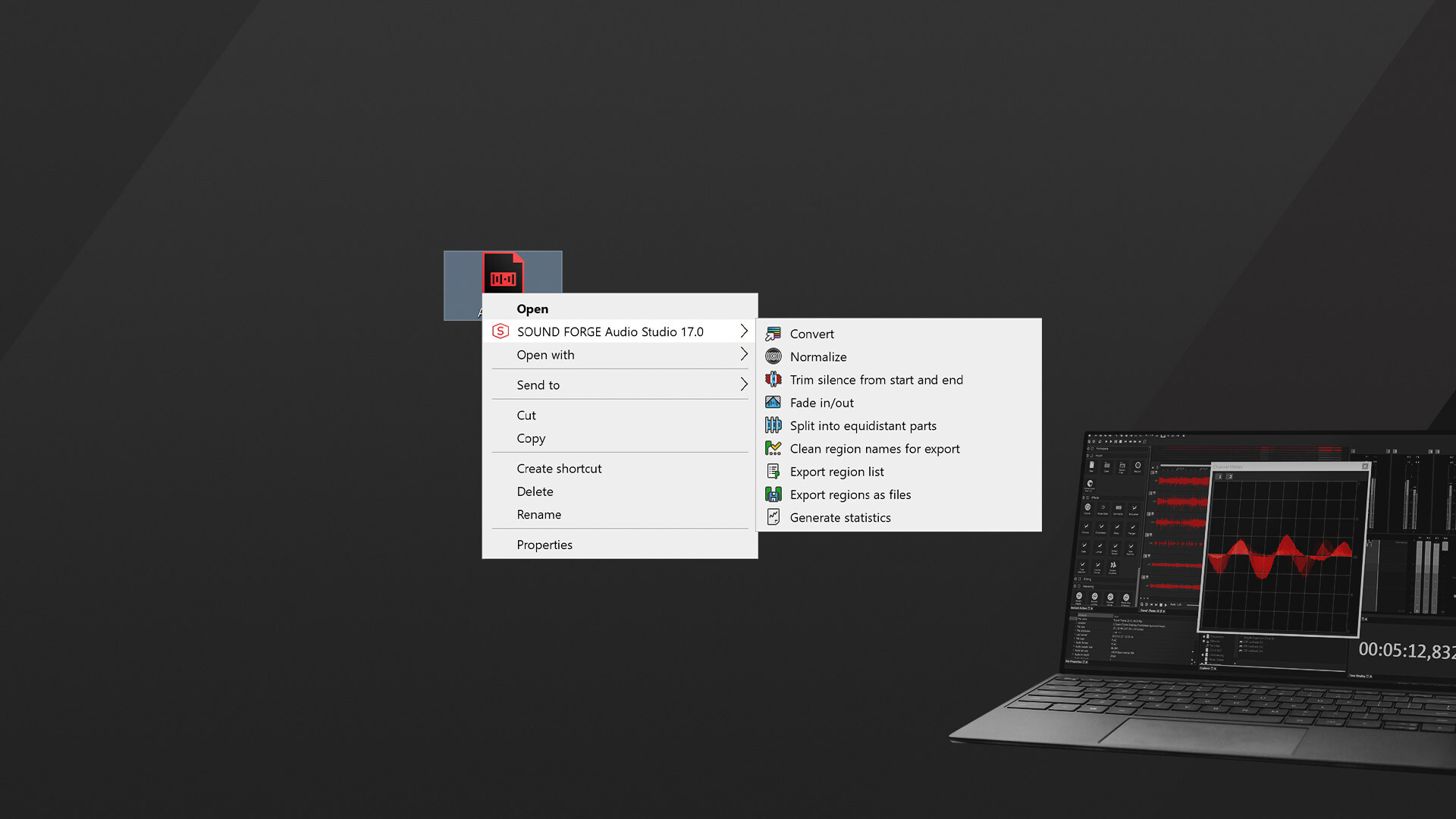Image resolution: width=1456 pixels, height=819 pixels.
Task: Click the red SOUND FORGE logo icon
Action: pyautogui.click(x=500, y=331)
